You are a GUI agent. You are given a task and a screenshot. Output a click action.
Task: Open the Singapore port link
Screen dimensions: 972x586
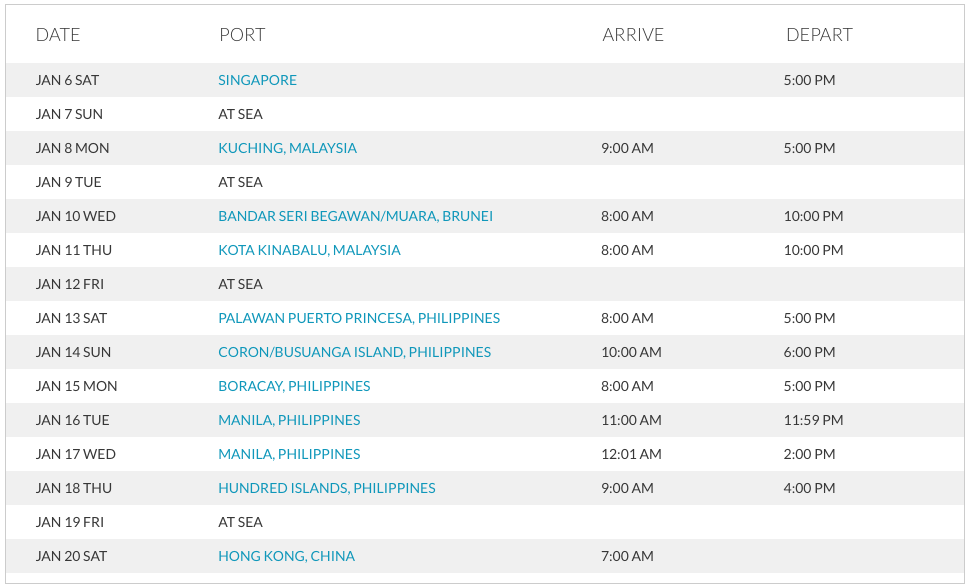pyautogui.click(x=257, y=80)
